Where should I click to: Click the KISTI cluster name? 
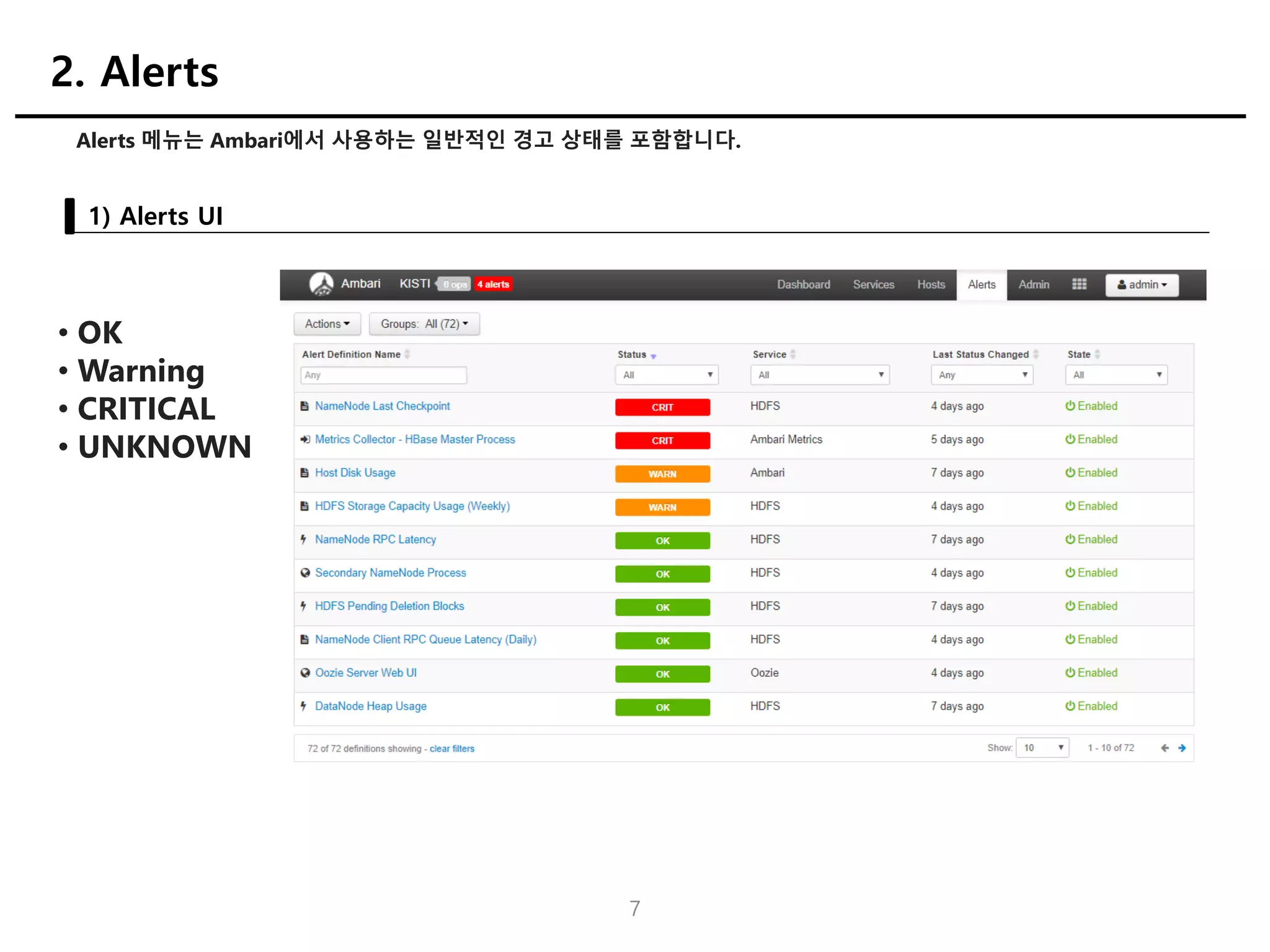pos(415,284)
